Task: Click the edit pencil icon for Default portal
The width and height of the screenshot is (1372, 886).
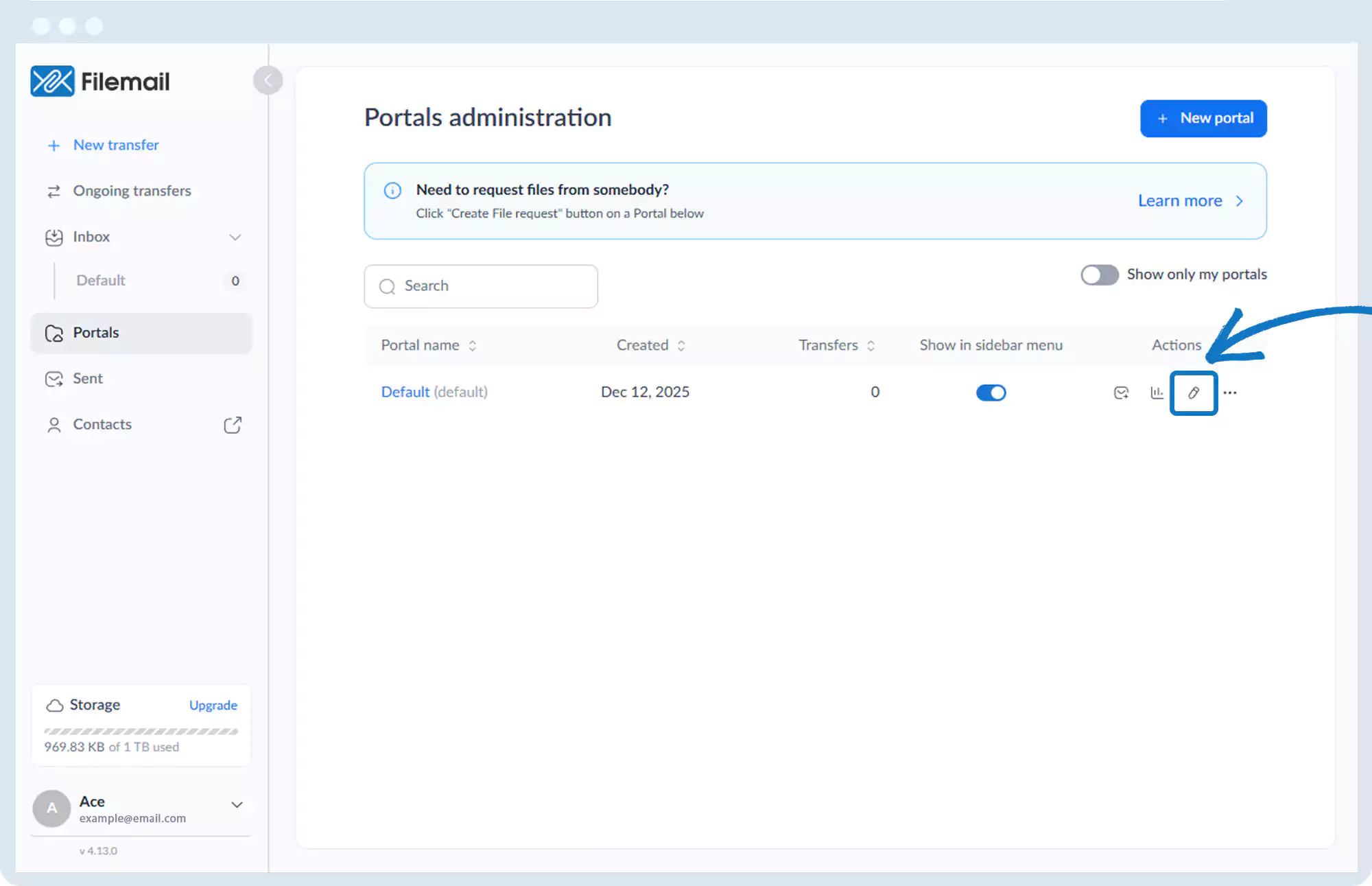Action: pyautogui.click(x=1194, y=393)
